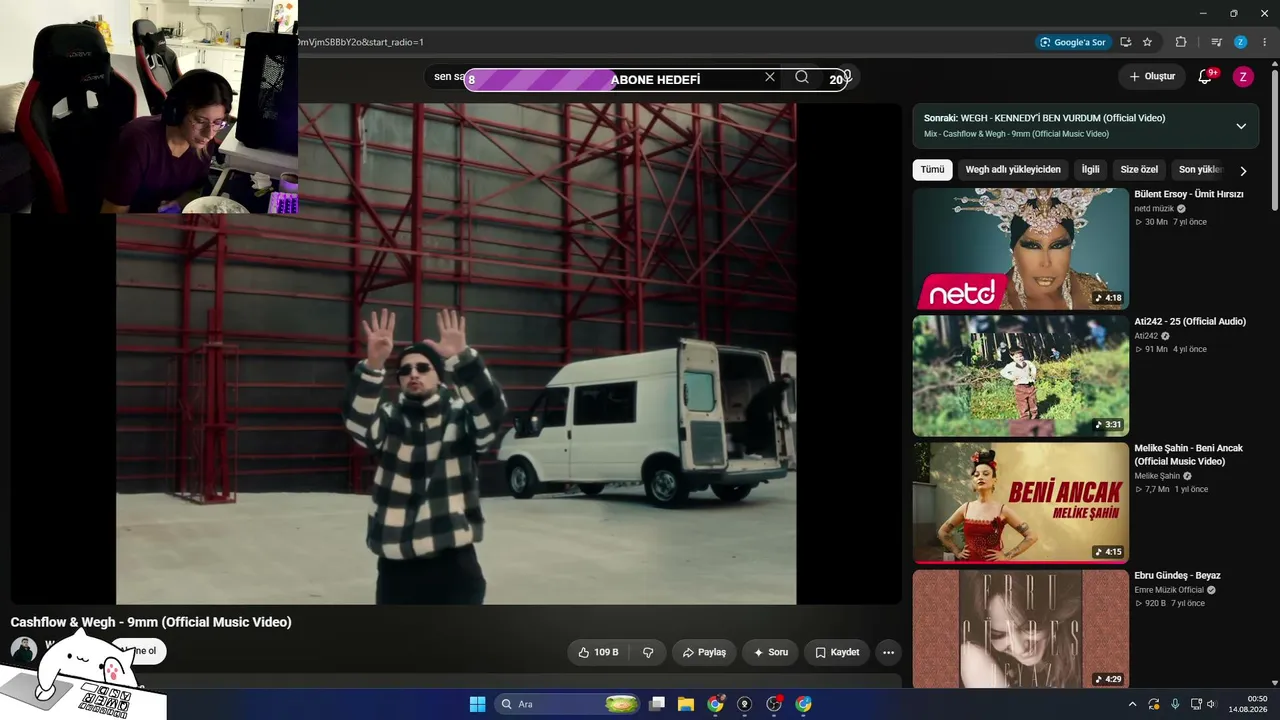Open the netd müzik channel name
The width and height of the screenshot is (1280, 720).
coord(1154,209)
